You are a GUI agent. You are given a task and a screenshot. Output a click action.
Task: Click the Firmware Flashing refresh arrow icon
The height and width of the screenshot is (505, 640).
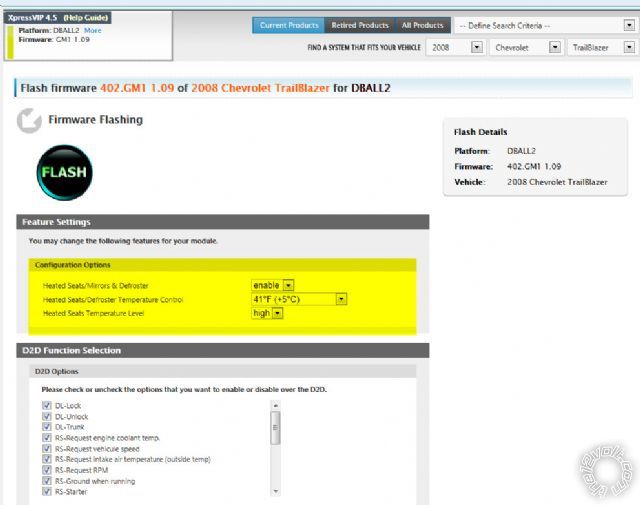coord(29,120)
